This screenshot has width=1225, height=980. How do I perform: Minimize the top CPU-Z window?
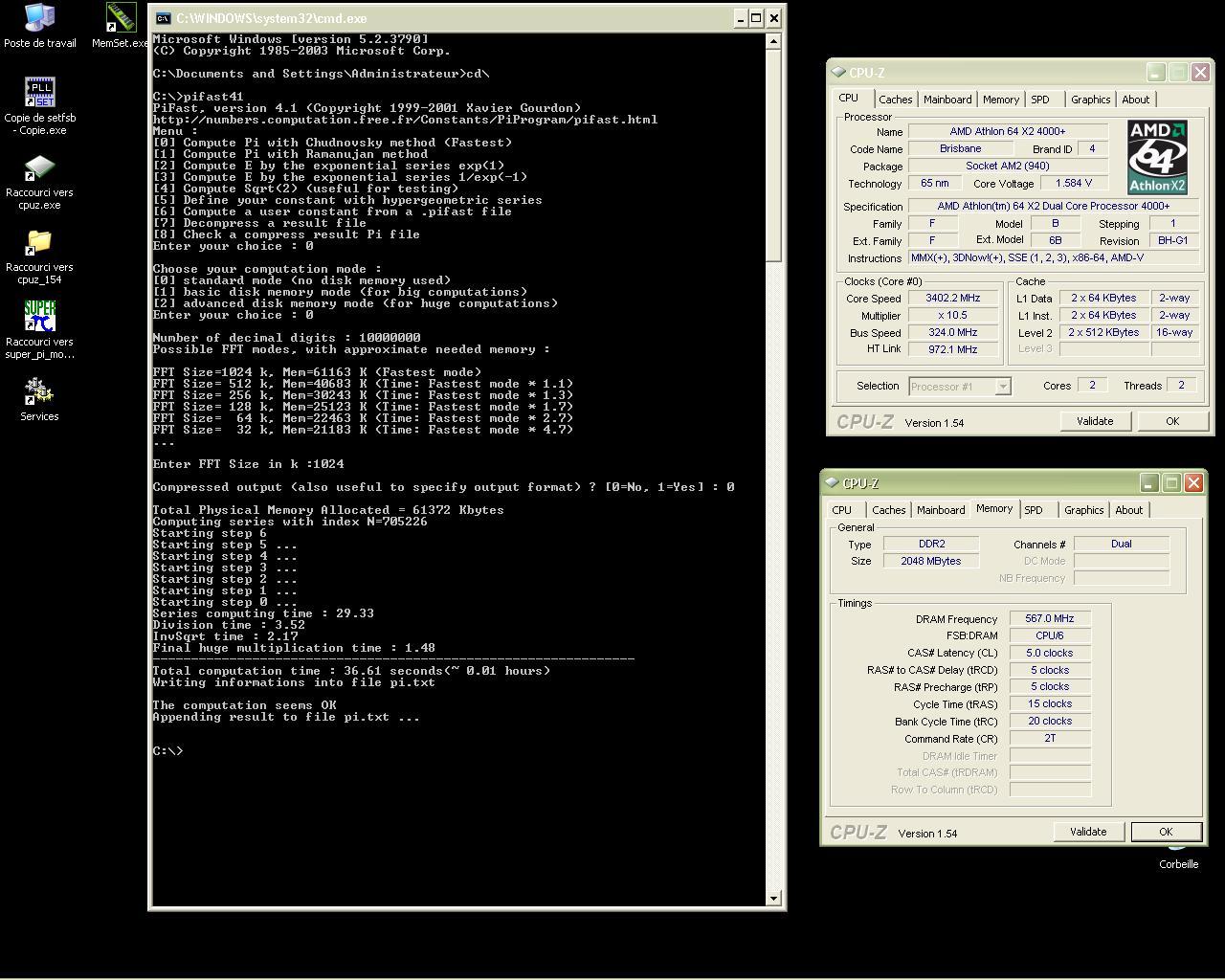1156,73
